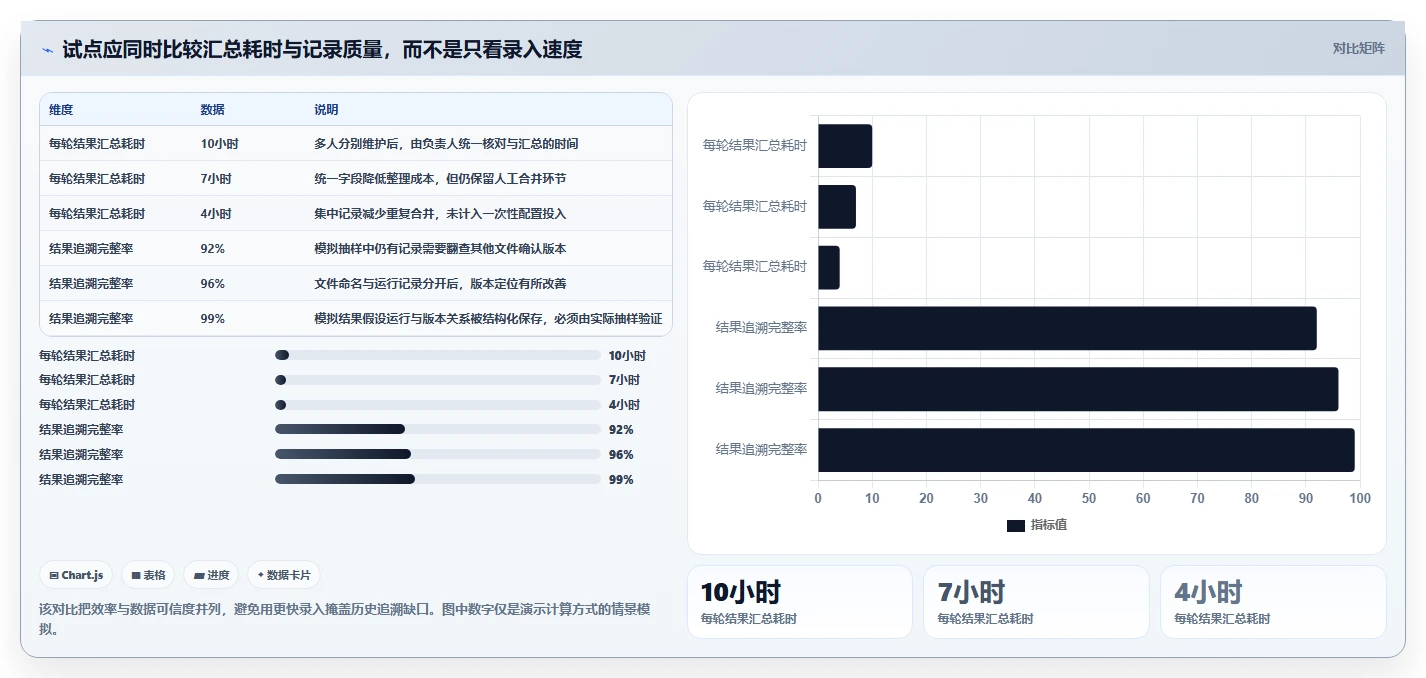The width and height of the screenshot is (1426, 678).
Task: Click the 指标值 legend label
Action: (x=1049, y=525)
